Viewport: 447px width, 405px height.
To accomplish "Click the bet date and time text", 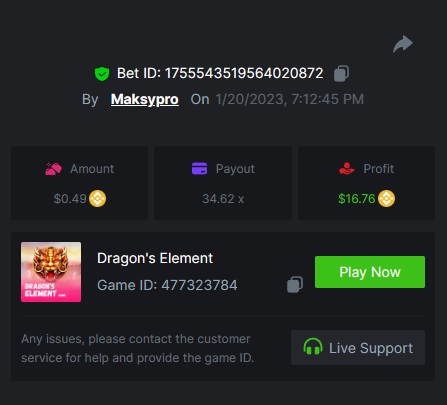I will point(289,99).
